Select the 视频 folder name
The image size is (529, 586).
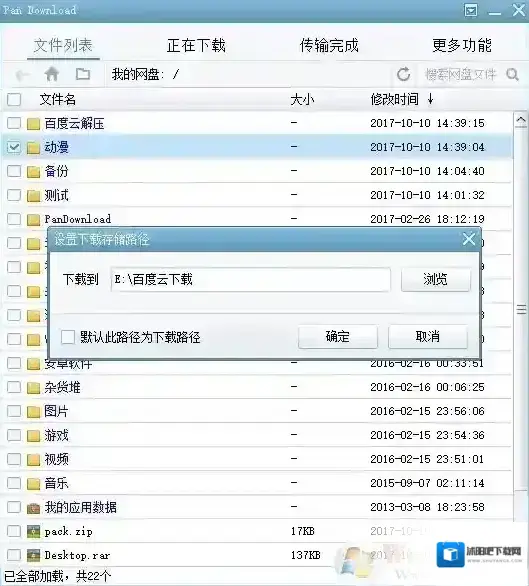pyautogui.click(x=56, y=459)
